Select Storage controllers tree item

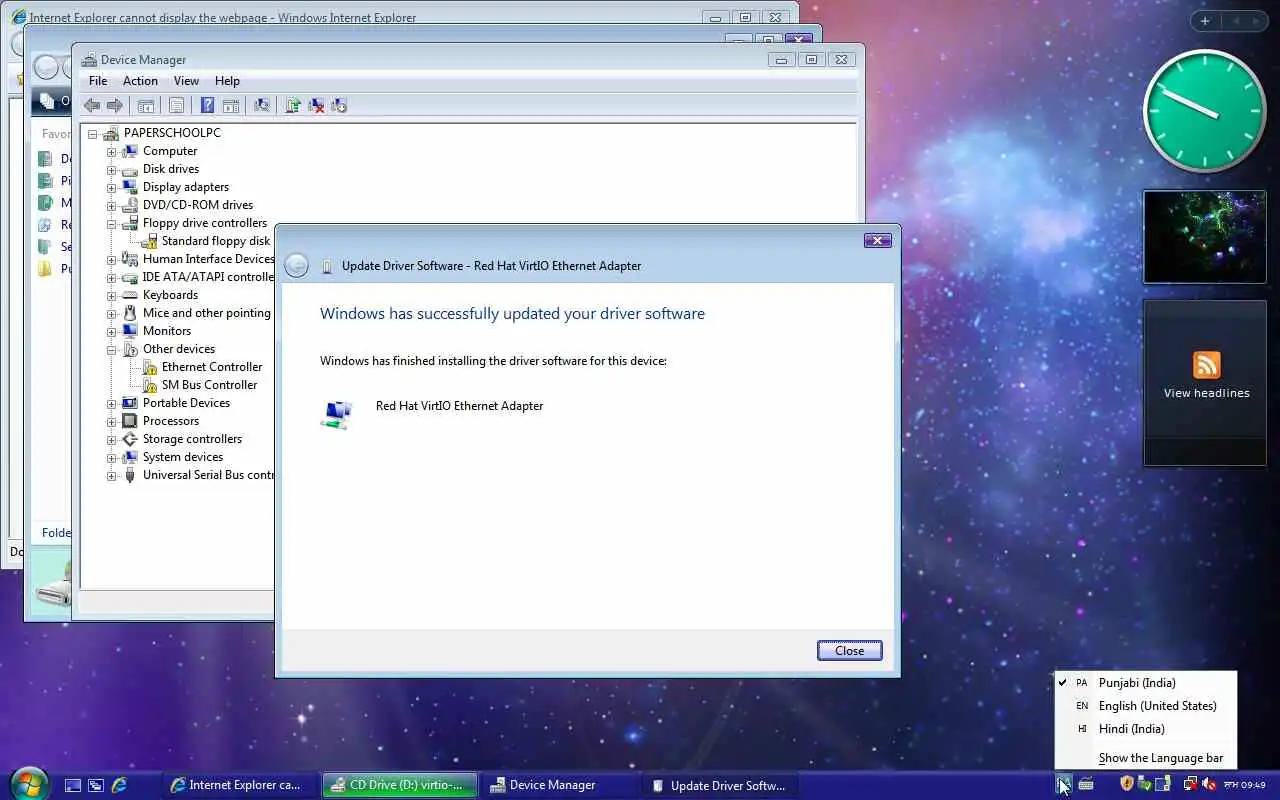point(192,439)
